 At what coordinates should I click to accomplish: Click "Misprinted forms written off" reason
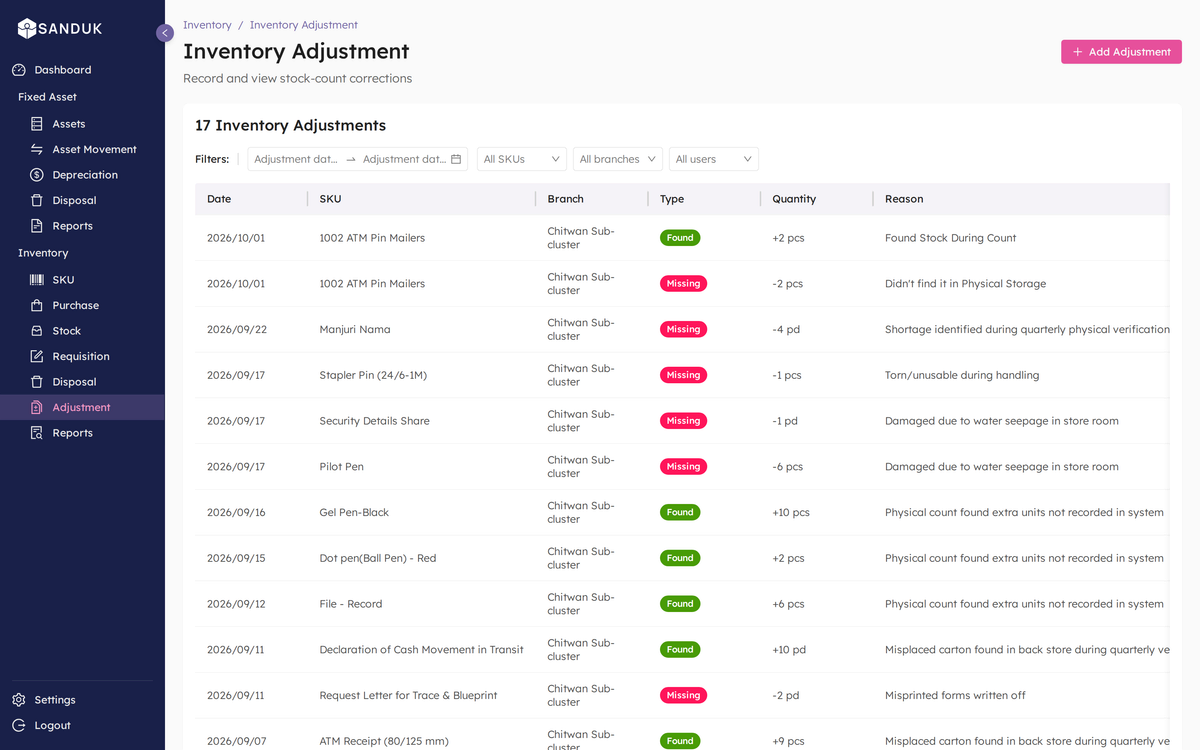[955, 695]
